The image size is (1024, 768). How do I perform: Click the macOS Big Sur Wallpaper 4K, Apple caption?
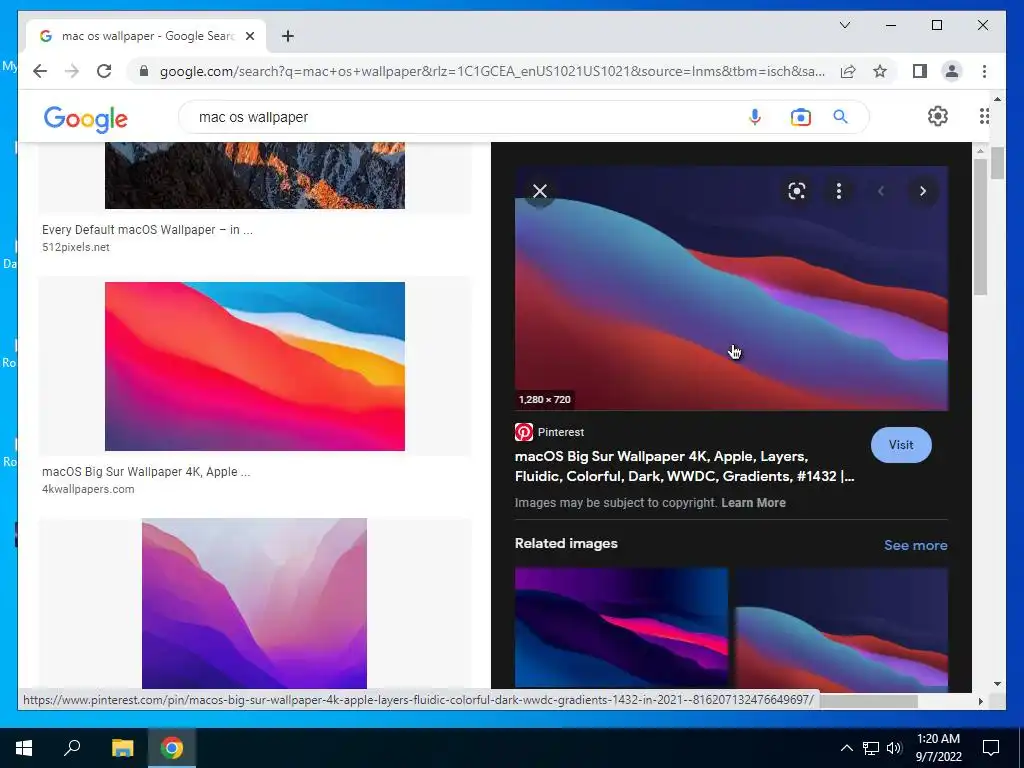pos(146,472)
